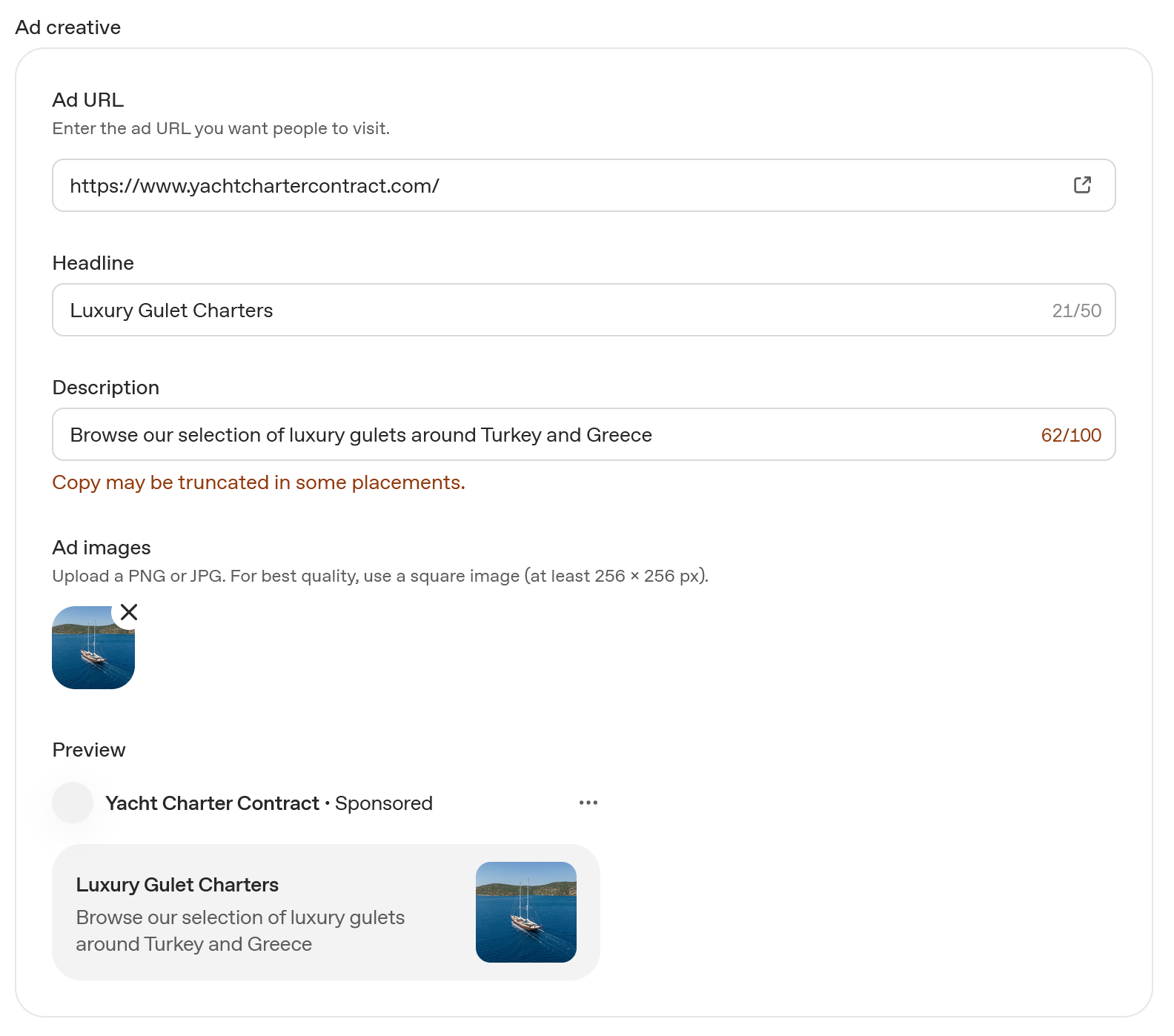Select the uploaded yacht thumbnail under Ad images

click(93, 648)
